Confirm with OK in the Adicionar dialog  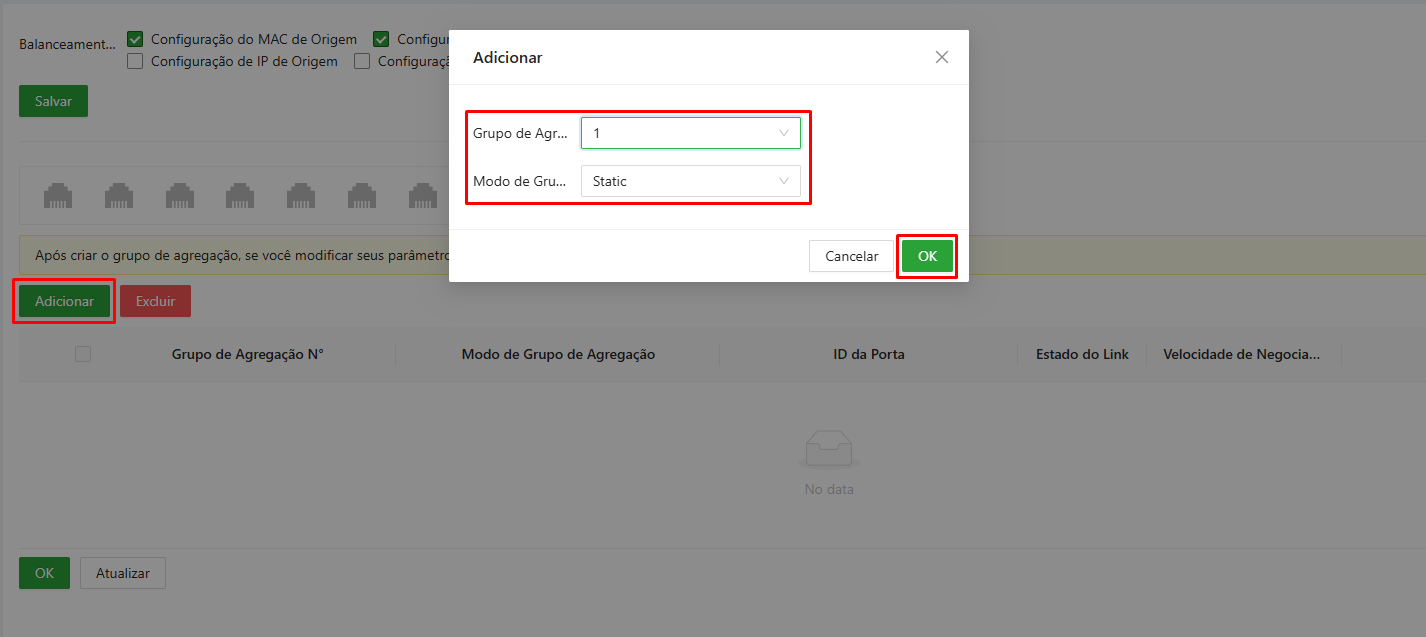pos(927,256)
